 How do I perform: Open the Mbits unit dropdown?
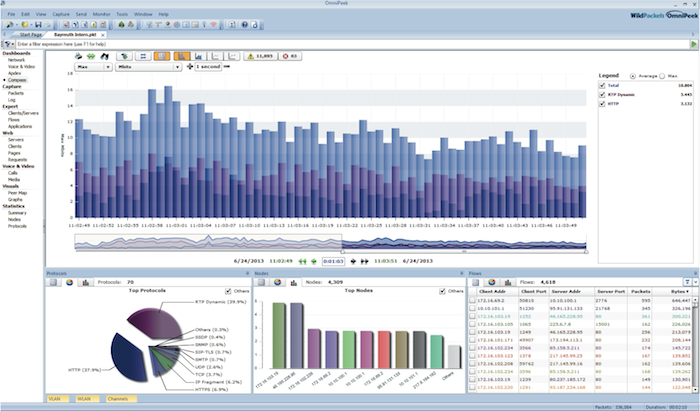(x=149, y=67)
